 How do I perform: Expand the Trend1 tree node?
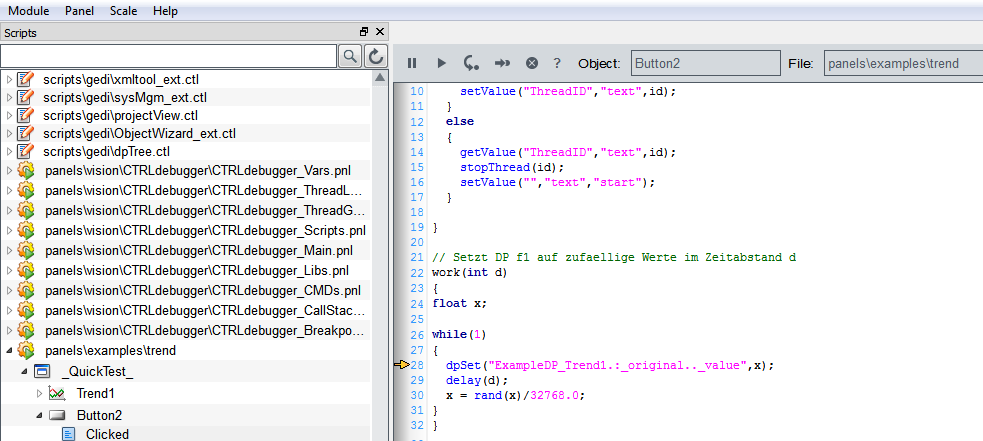pos(40,393)
